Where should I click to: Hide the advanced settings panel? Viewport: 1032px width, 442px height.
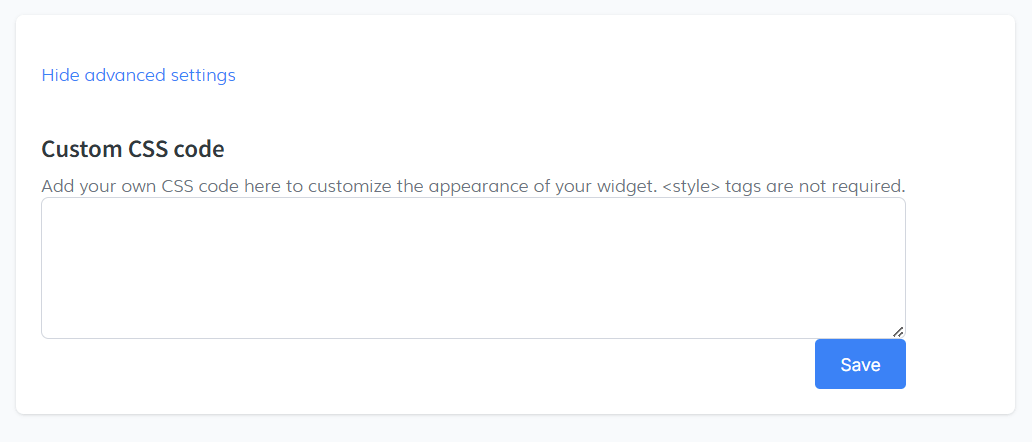pos(138,75)
